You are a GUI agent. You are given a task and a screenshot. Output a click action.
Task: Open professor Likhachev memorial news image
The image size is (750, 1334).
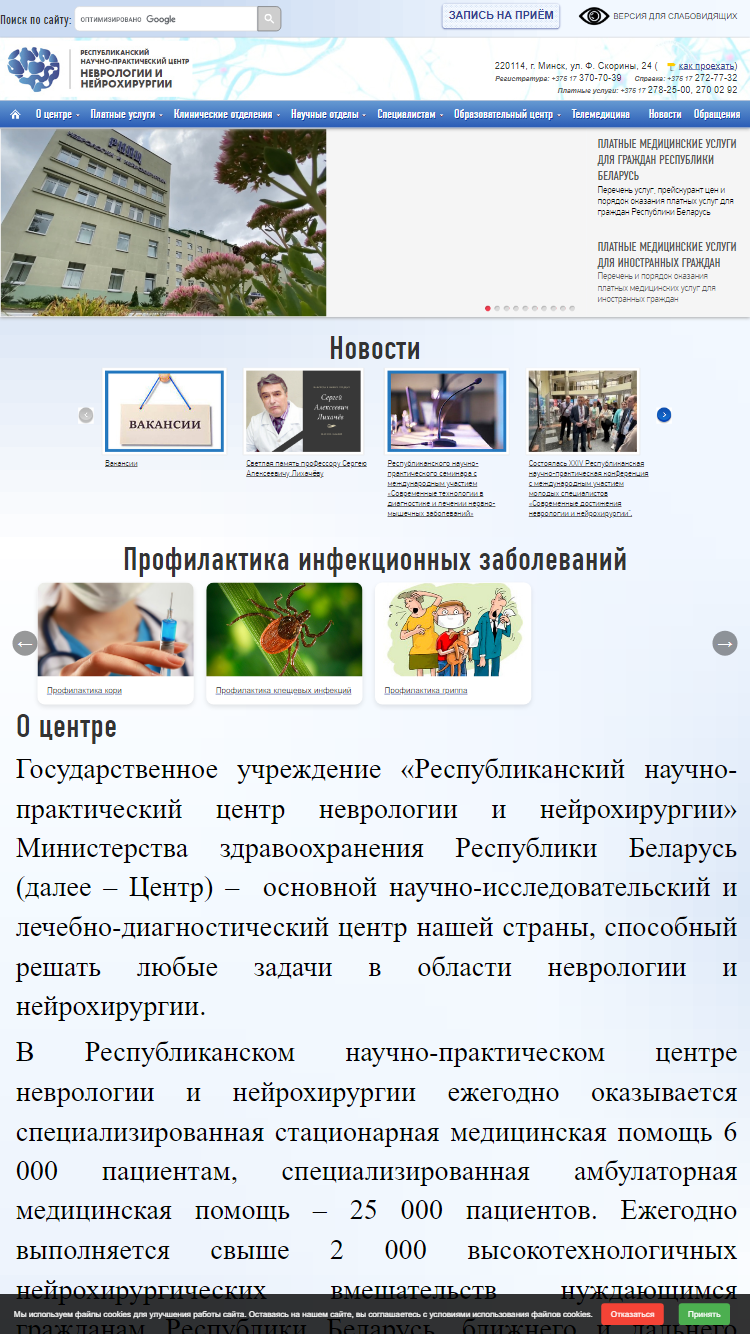point(304,411)
